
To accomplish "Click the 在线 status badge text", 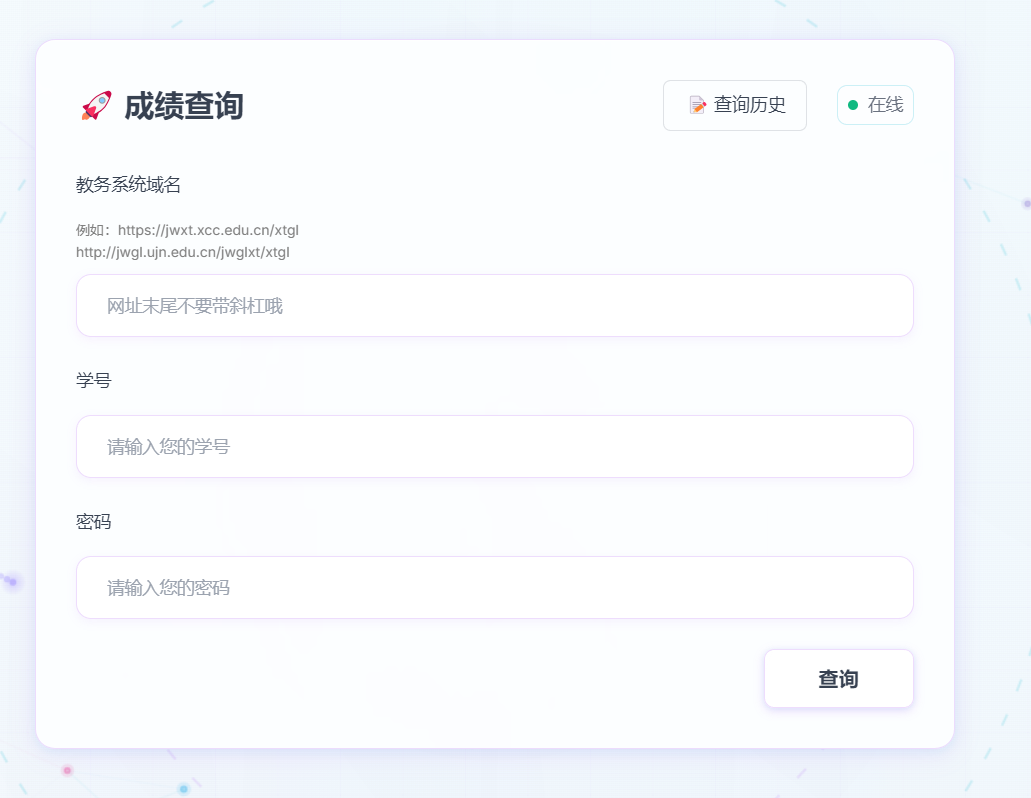I will coord(885,105).
